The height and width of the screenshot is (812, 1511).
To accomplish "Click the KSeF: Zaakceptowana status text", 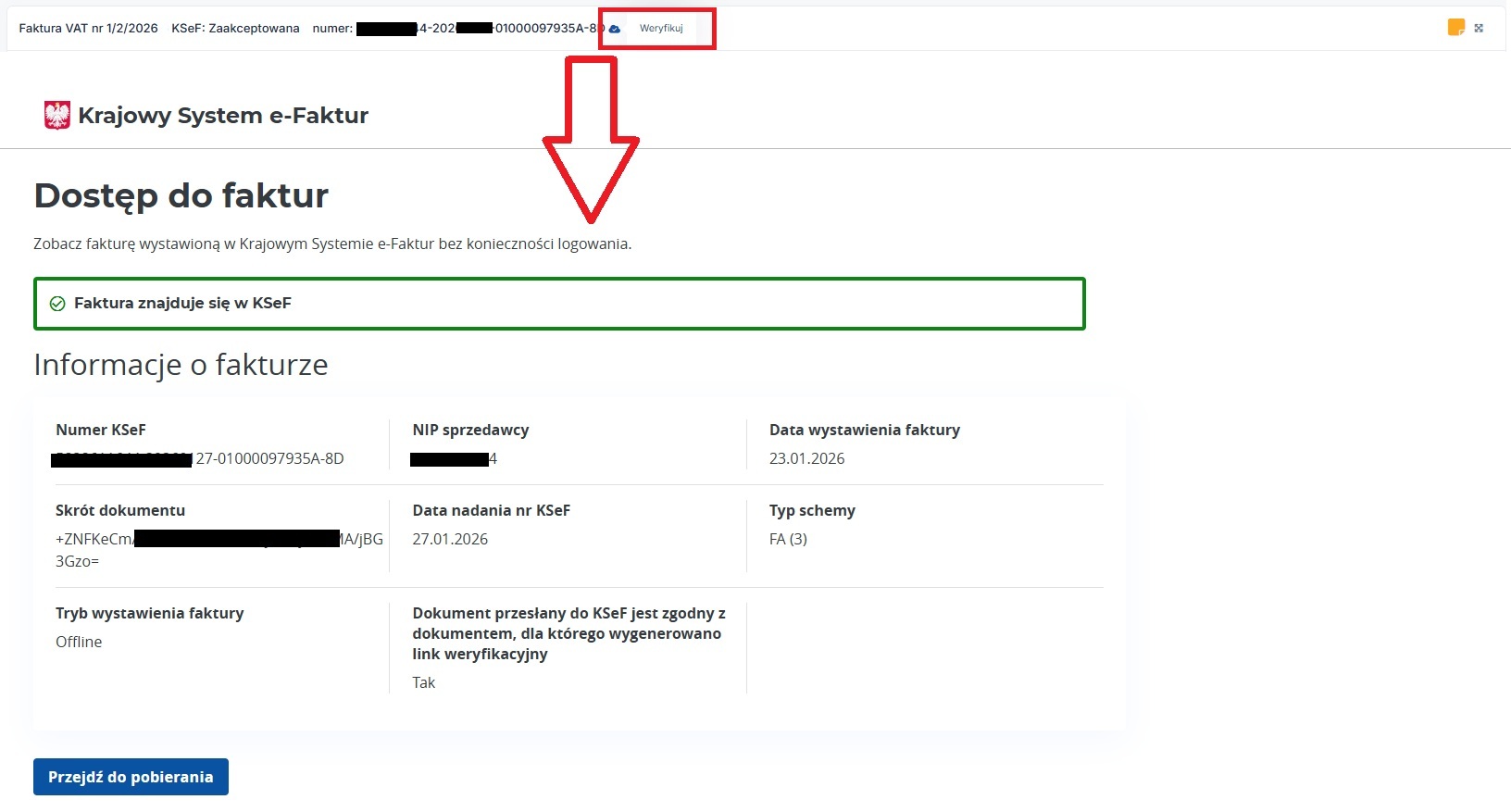I will click(x=235, y=29).
